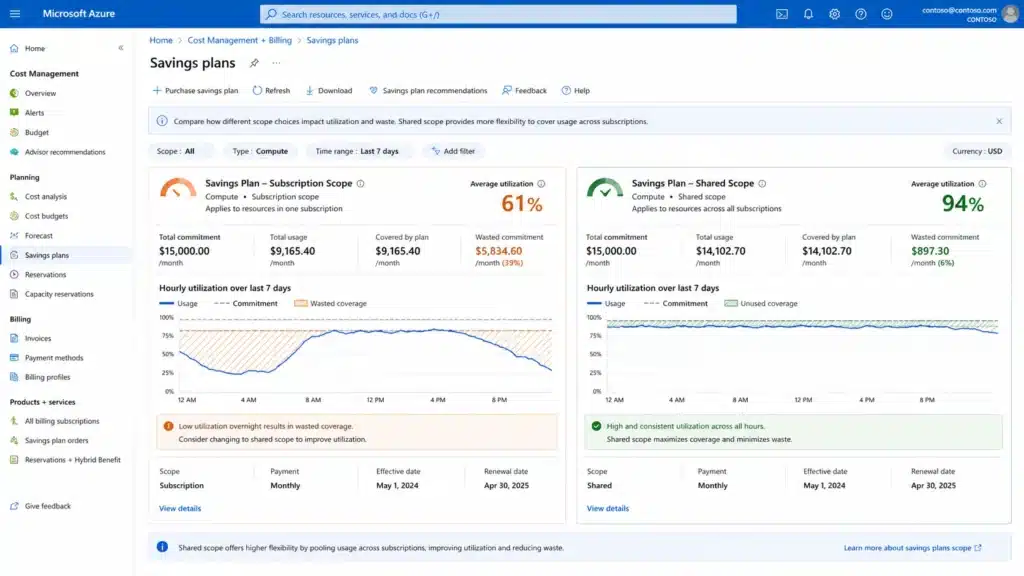Pin the Savings plans page

click(x=254, y=63)
